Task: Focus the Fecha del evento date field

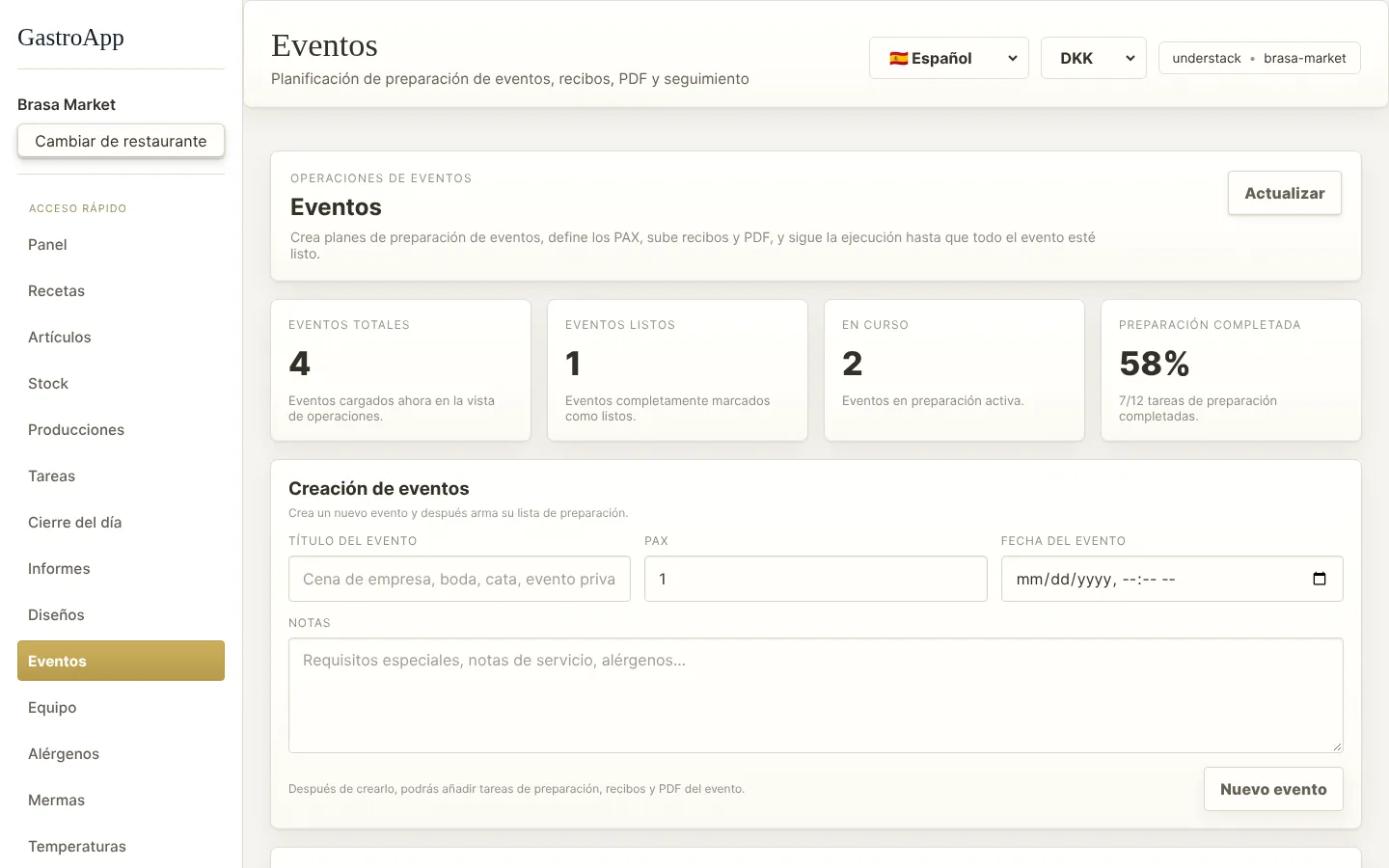Action: pyautogui.click(x=1172, y=579)
